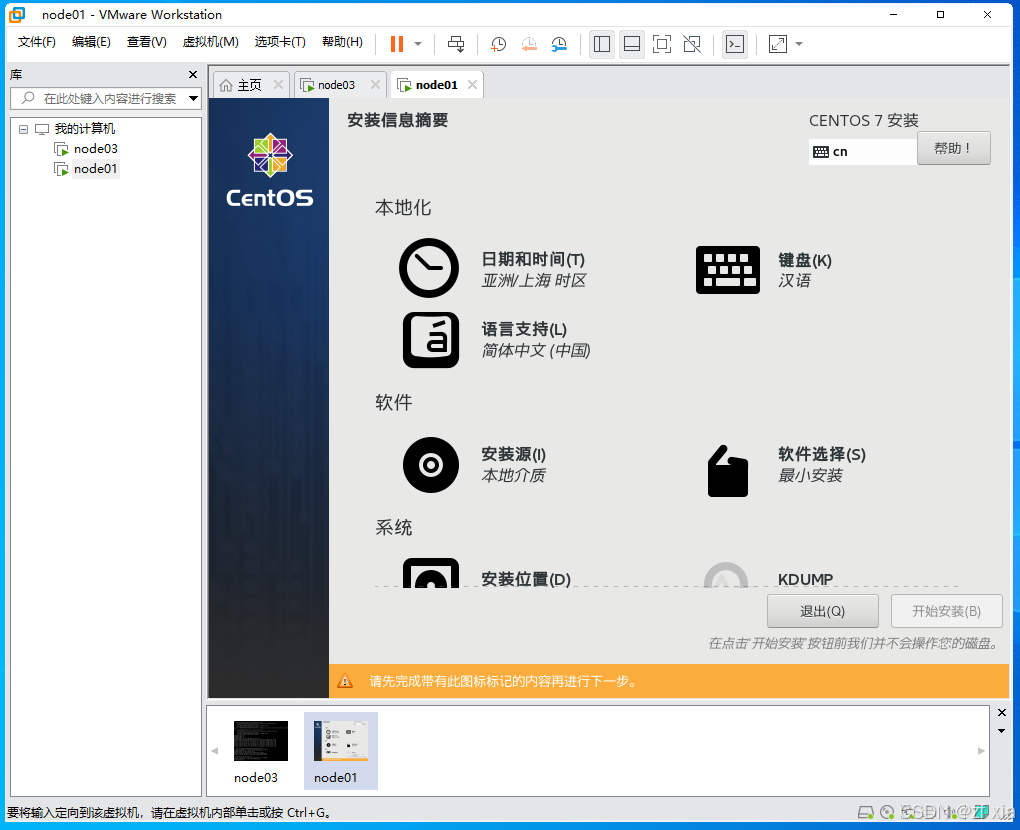Click the orange warning triangle icon
This screenshot has width=1020, height=830.
click(345, 681)
